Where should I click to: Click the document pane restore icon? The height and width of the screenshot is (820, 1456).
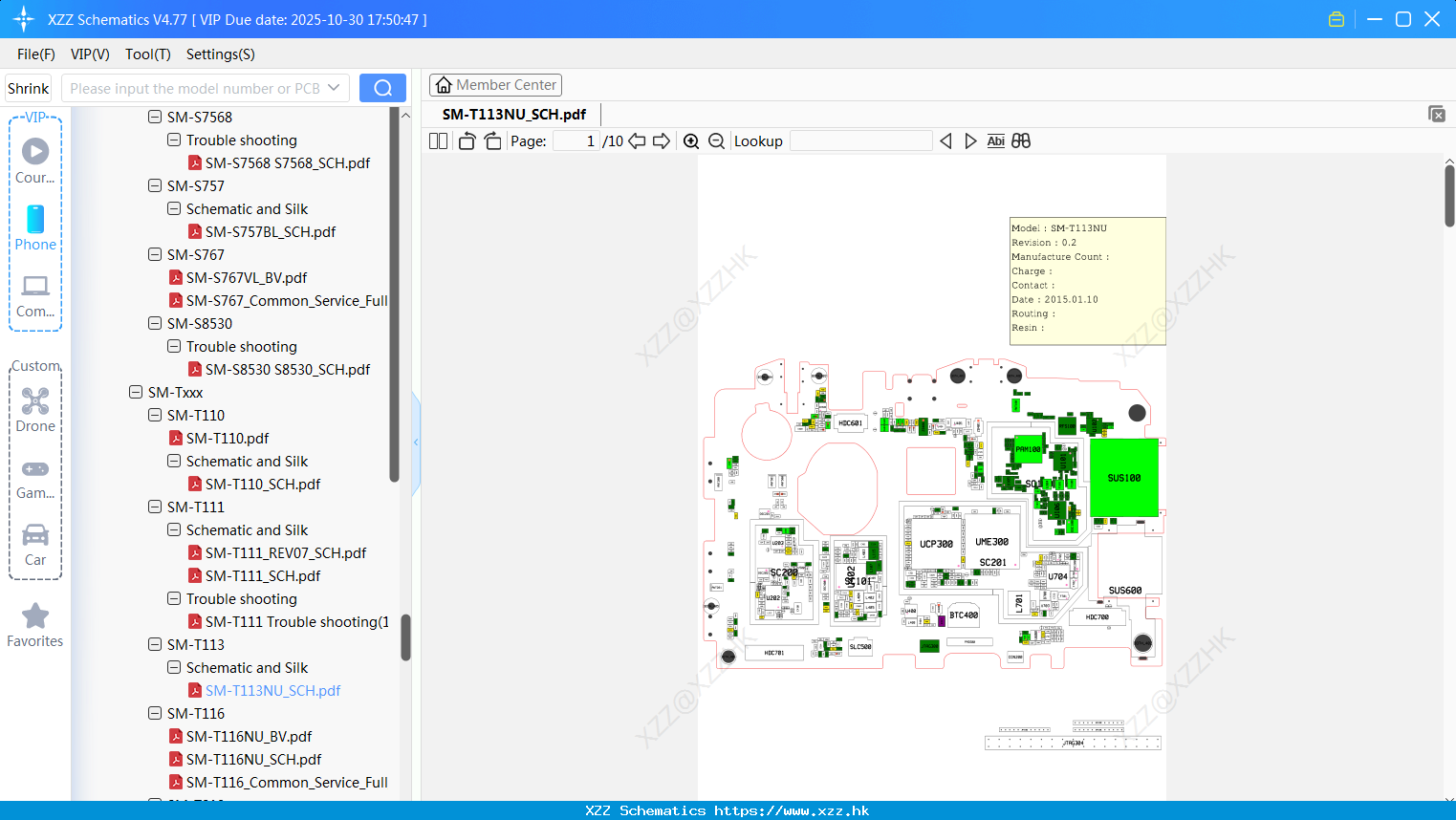[1436, 114]
